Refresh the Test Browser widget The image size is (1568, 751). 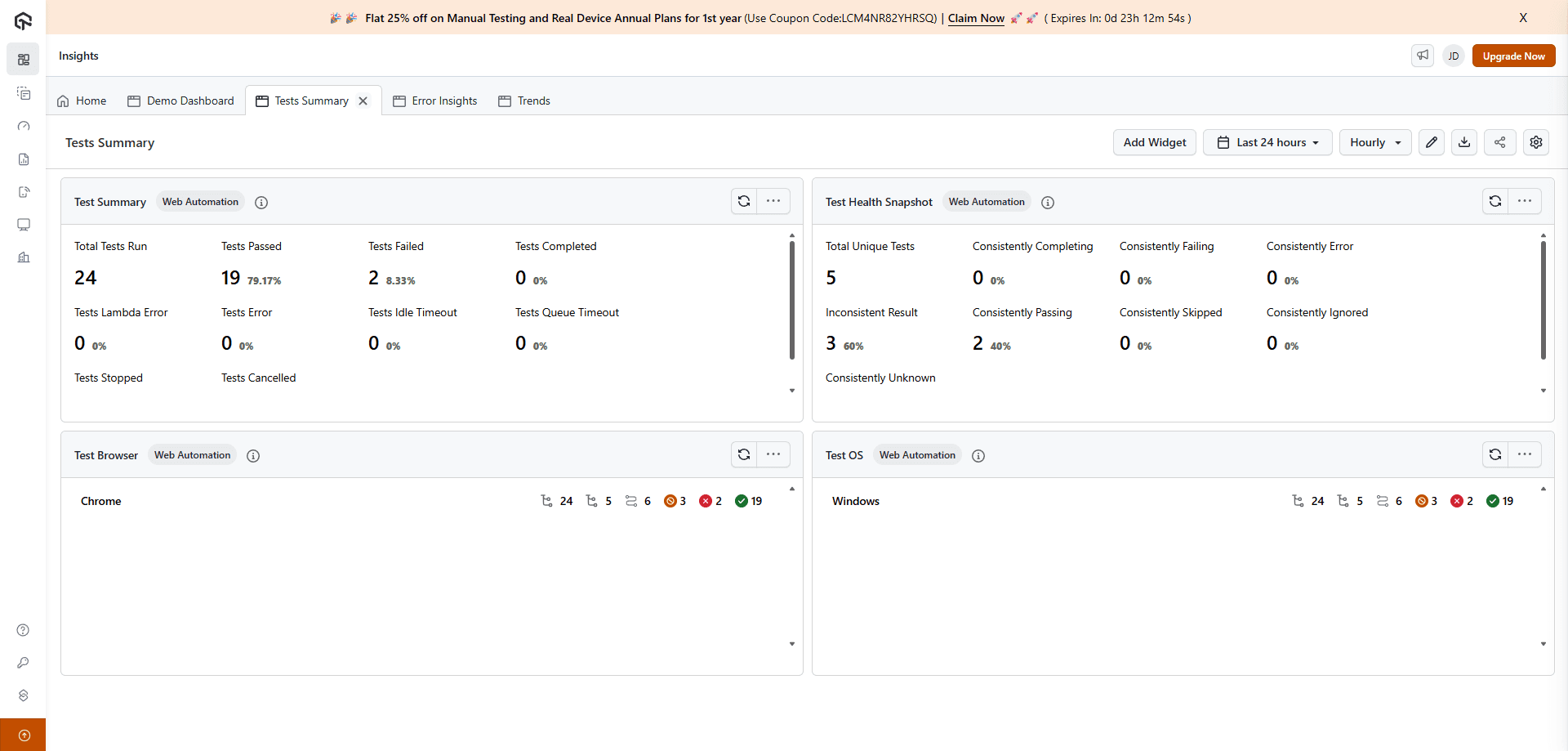click(x=744, y=454)
